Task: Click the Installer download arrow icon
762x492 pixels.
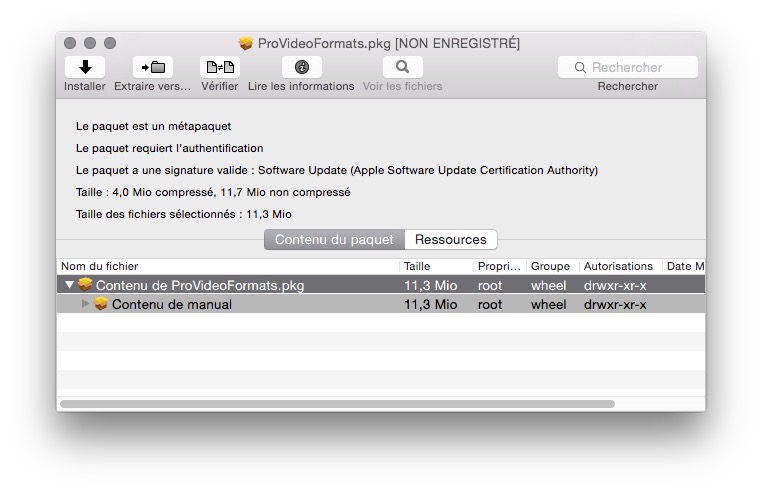Action: pyautogui.click(x=85, y=67)
